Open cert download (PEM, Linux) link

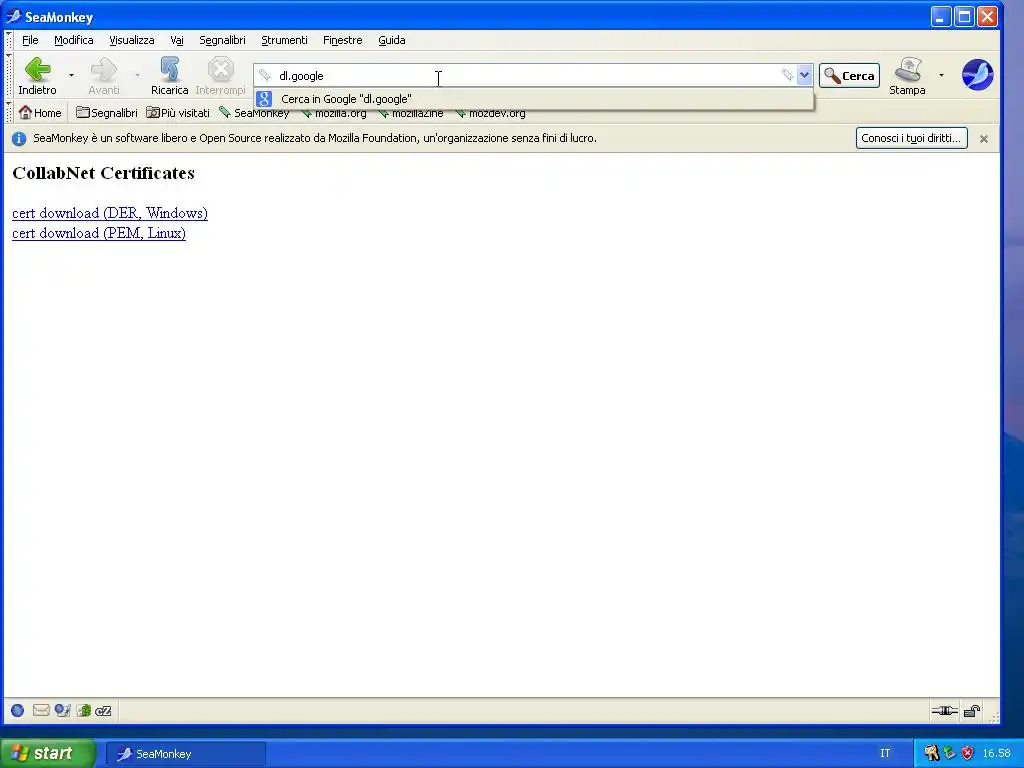tap(99, 233)
